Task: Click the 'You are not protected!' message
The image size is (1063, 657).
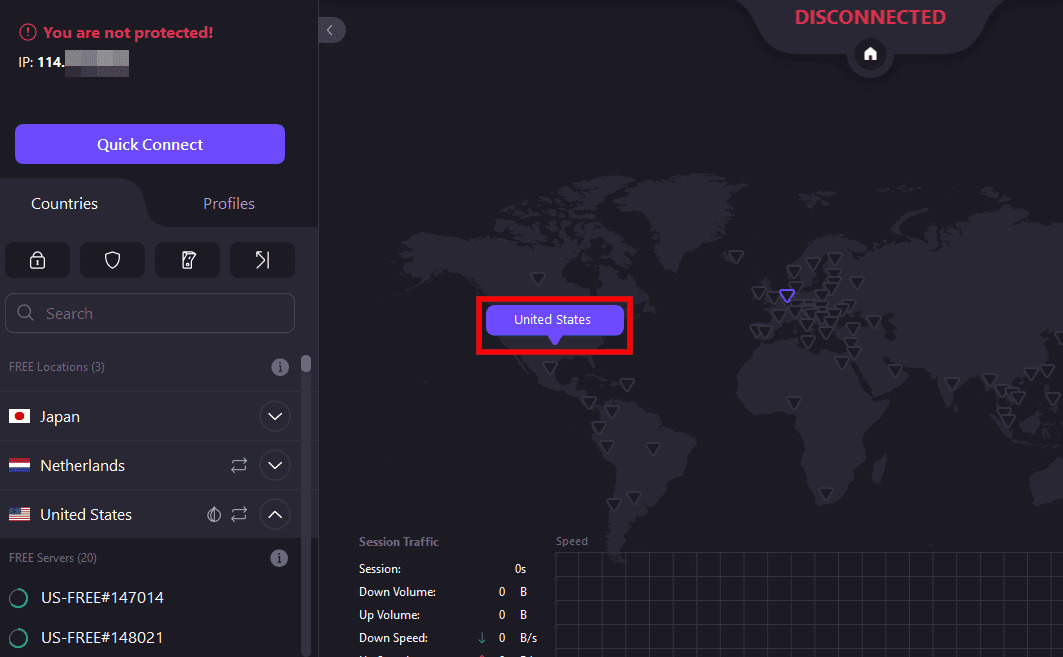Action: point(128,33)
